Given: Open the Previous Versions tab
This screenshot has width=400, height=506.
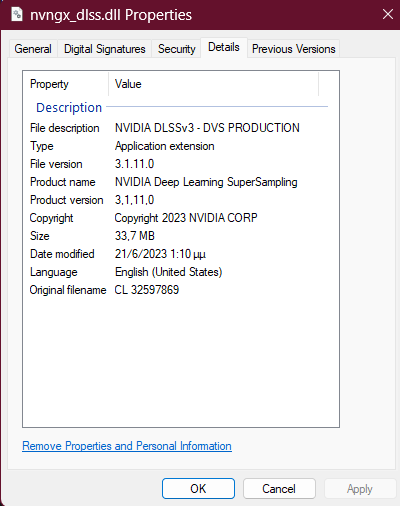Looking at the screenshot, I should point(293,49).
